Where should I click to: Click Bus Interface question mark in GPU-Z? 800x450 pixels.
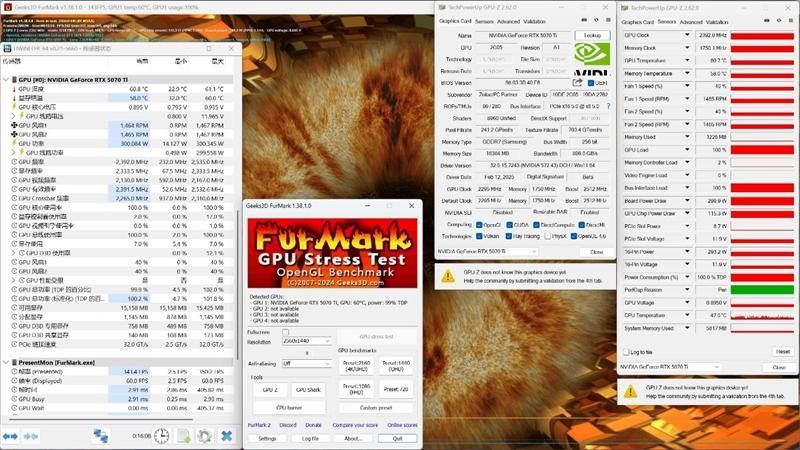pyautogui.click(x=608, y=106)
